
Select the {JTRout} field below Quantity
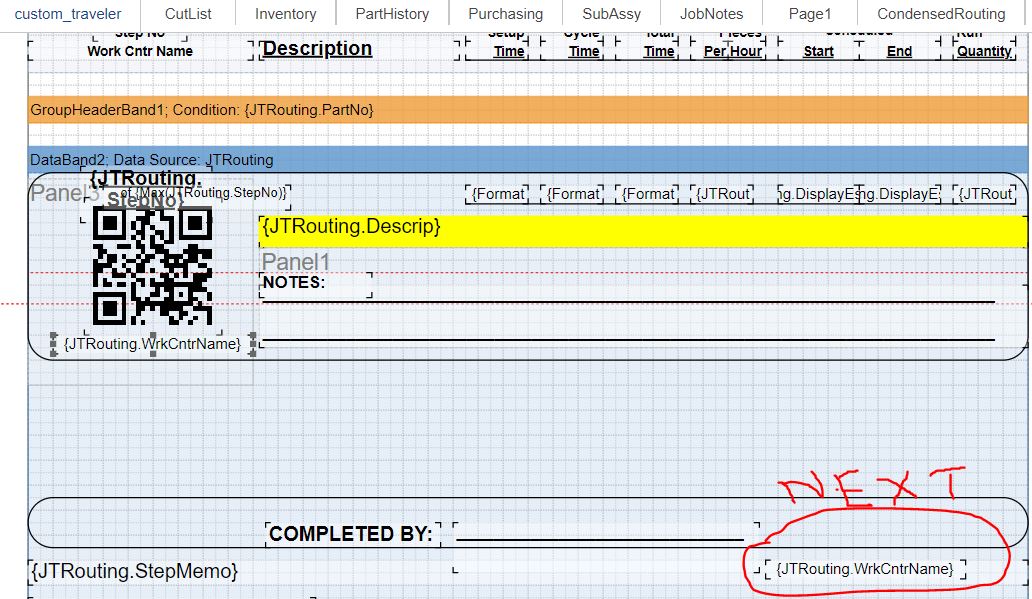985,194
